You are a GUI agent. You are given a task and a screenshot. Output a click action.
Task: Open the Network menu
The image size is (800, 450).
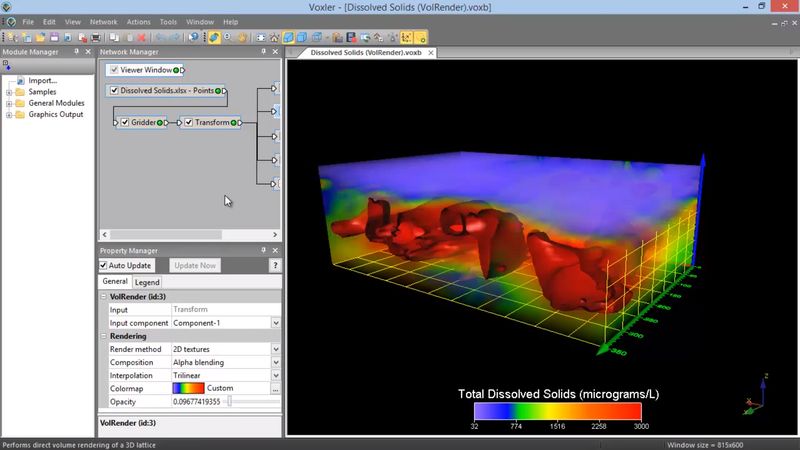click(103, 21)
